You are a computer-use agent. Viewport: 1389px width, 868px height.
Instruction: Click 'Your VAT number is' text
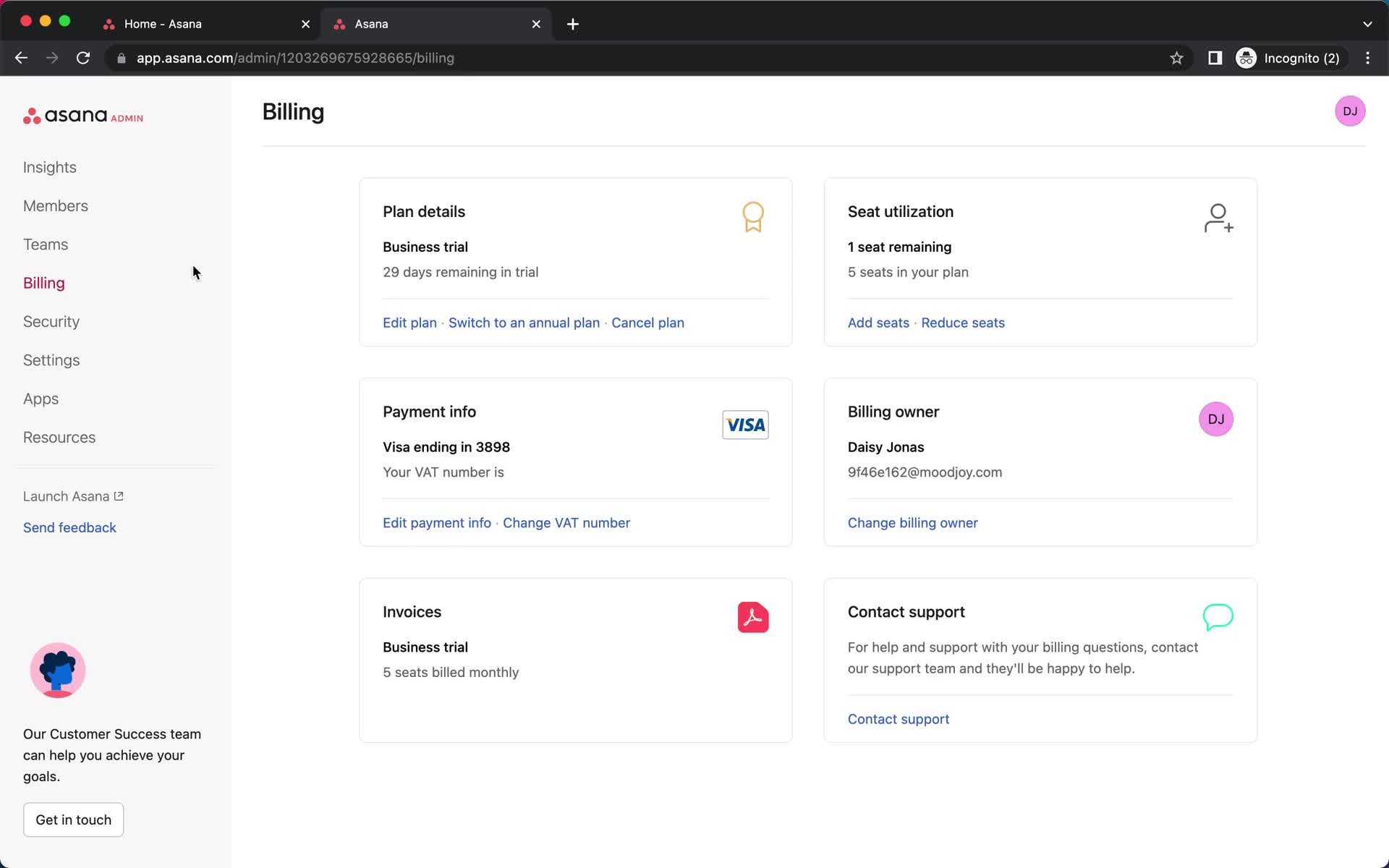443,472
